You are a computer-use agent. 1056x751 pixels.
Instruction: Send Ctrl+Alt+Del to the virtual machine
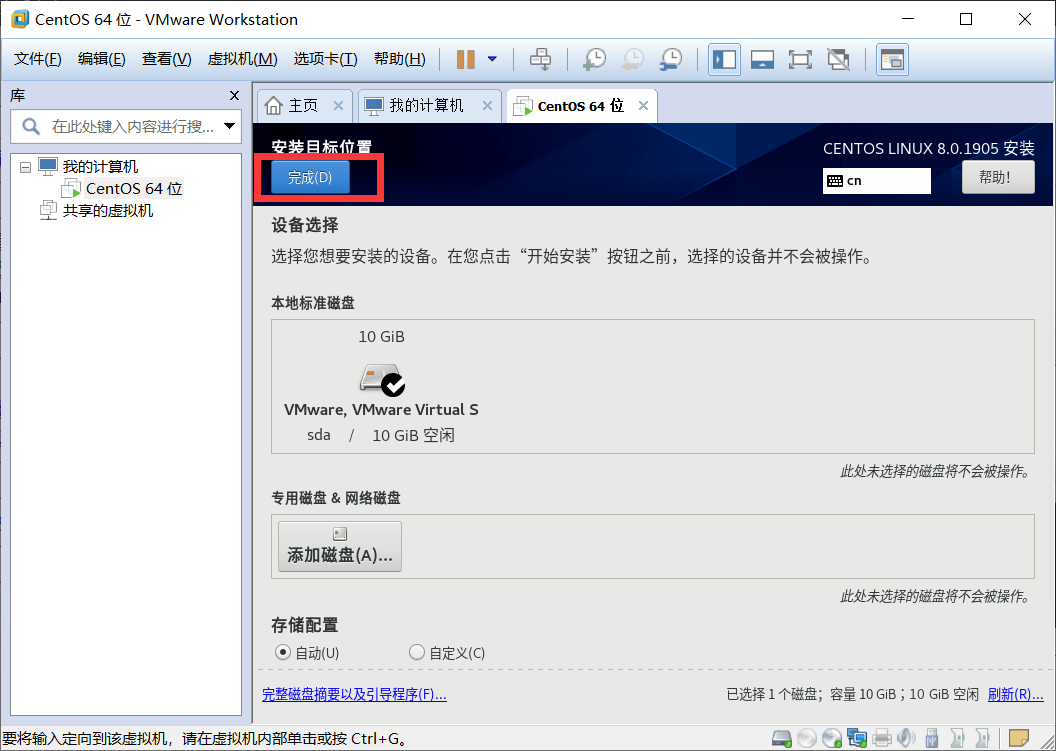540,59
